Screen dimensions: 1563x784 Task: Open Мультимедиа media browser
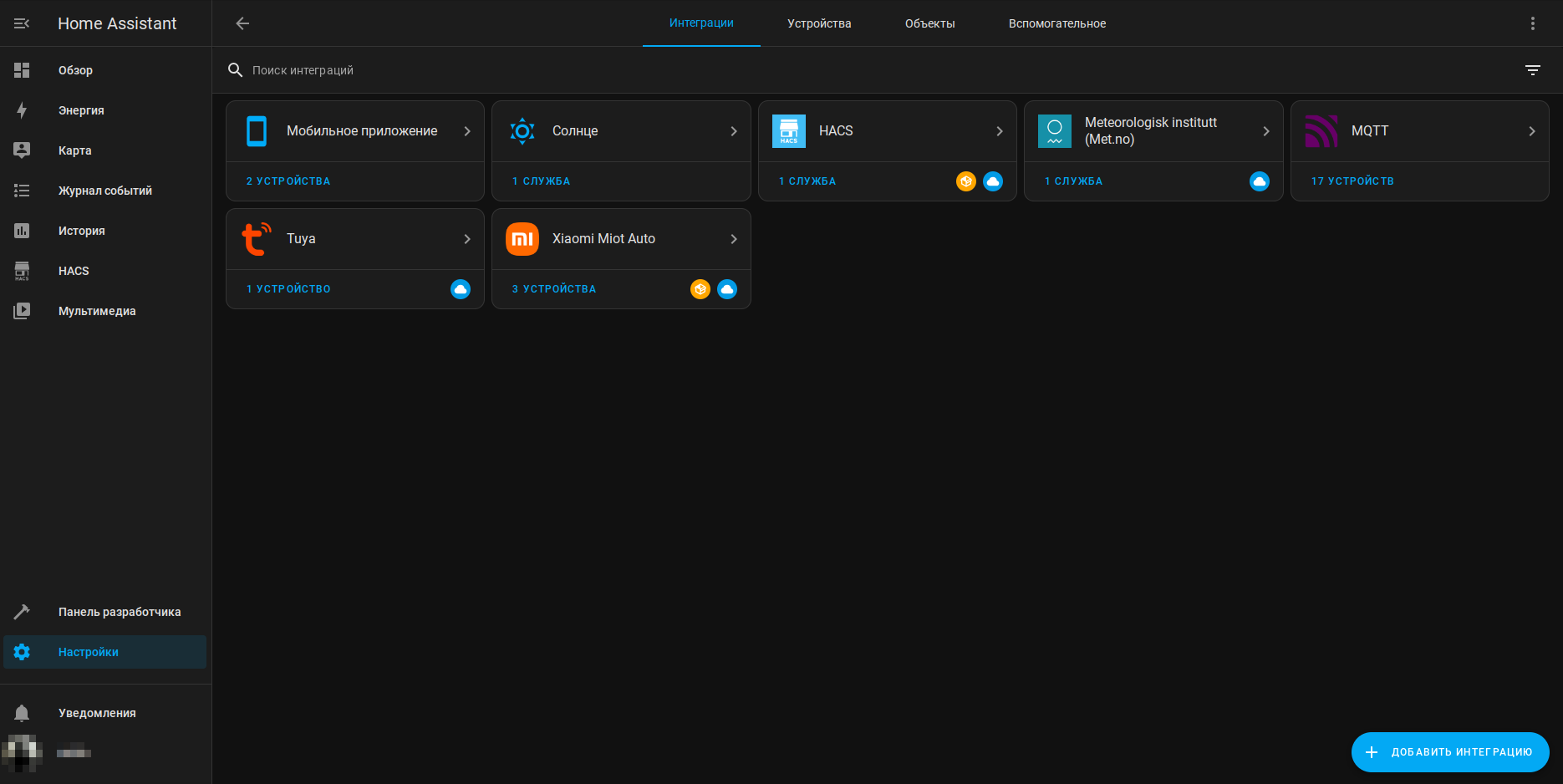tap(105, 311)
